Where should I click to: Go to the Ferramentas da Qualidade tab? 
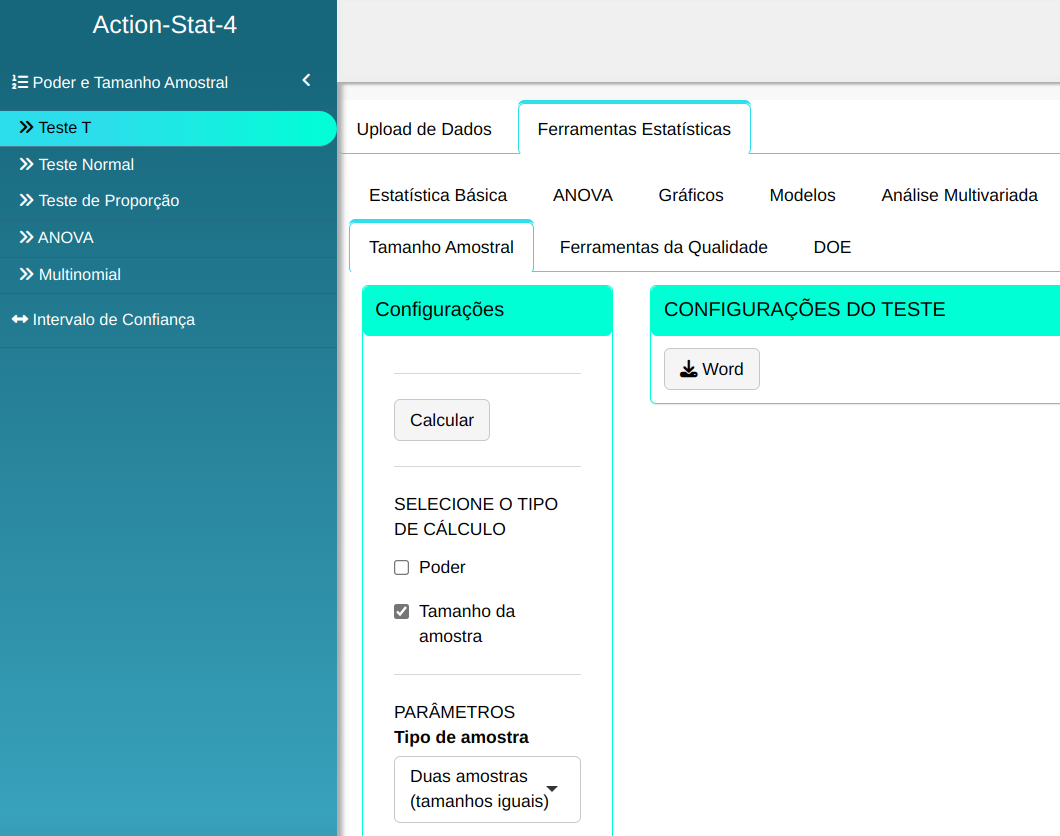[x=663, y=247]
